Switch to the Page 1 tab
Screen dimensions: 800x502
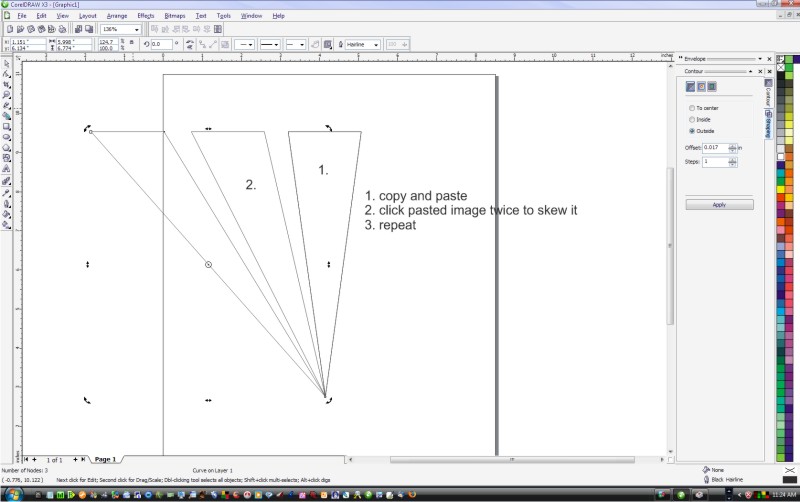(105, 459)
